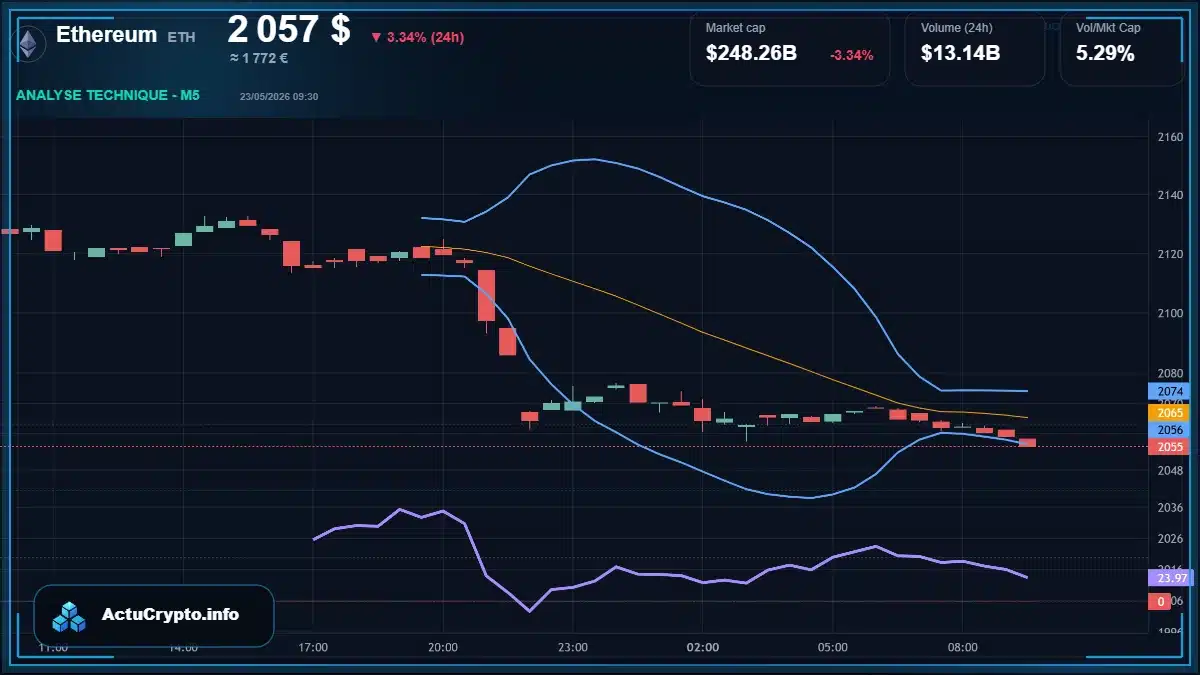Click the blue 2056 lower band tag
Viewport: 1200px width, 675px height.
(x=1167, y=430)
